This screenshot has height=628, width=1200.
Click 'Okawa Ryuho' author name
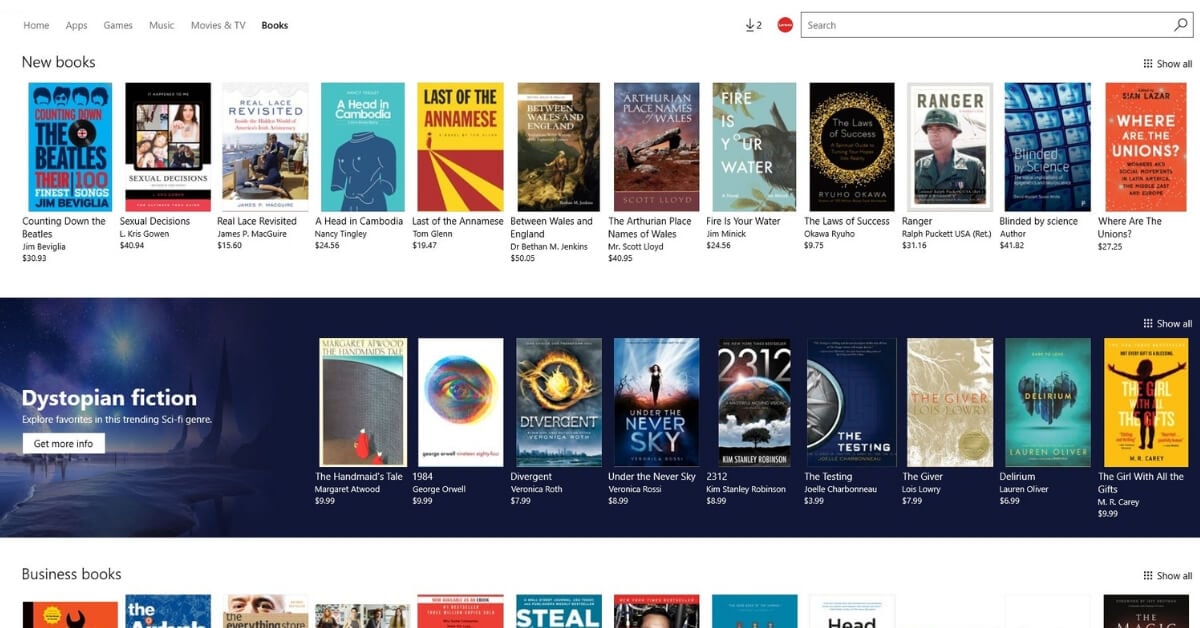[x=830, y=234]
